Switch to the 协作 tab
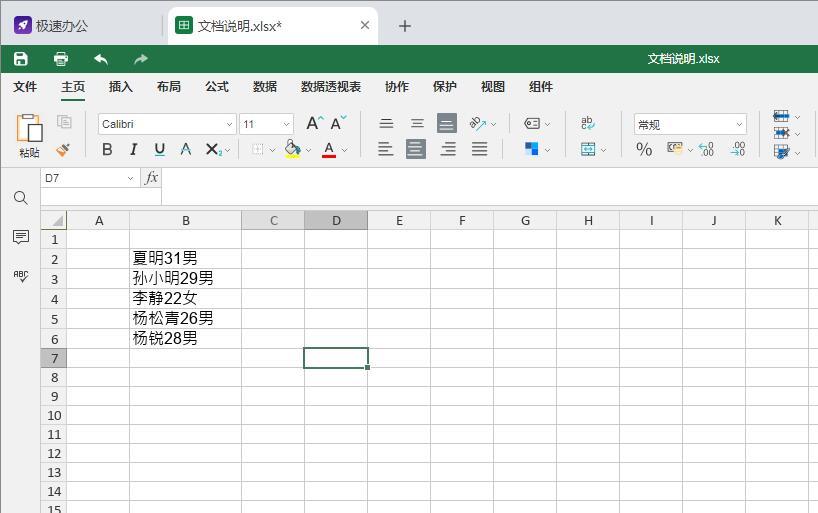The width and height of the screenshot is (818, 513). [x=396, y=87]
